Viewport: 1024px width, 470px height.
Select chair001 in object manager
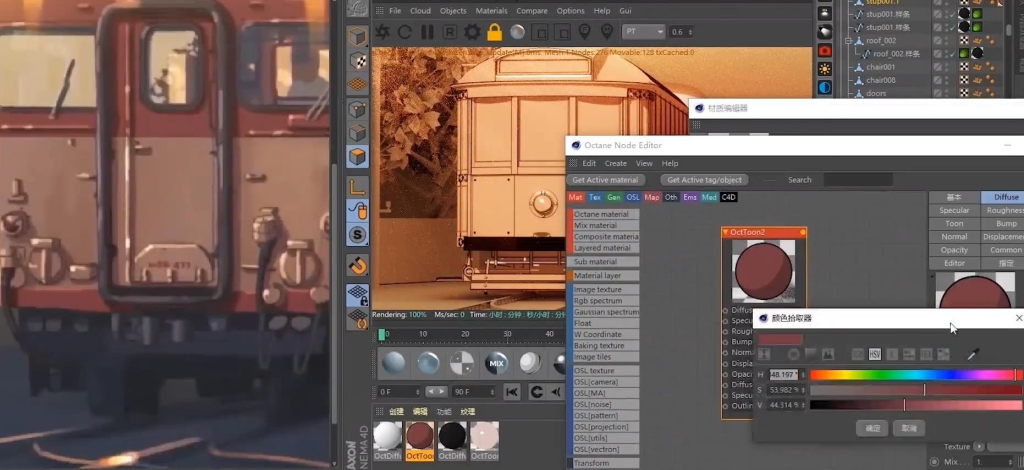(880, 67)
